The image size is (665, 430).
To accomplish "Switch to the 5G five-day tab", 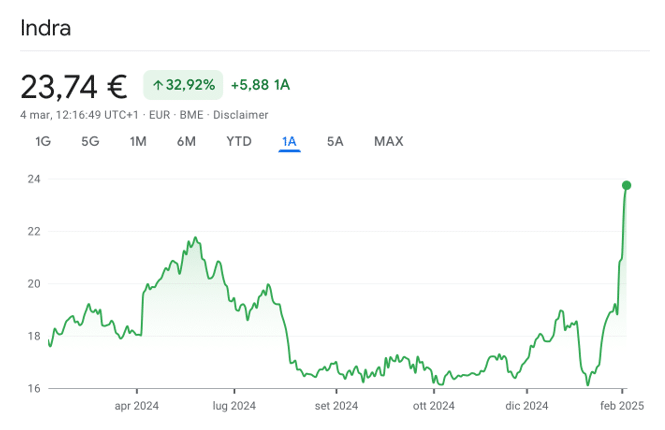I will click(90, 141).
